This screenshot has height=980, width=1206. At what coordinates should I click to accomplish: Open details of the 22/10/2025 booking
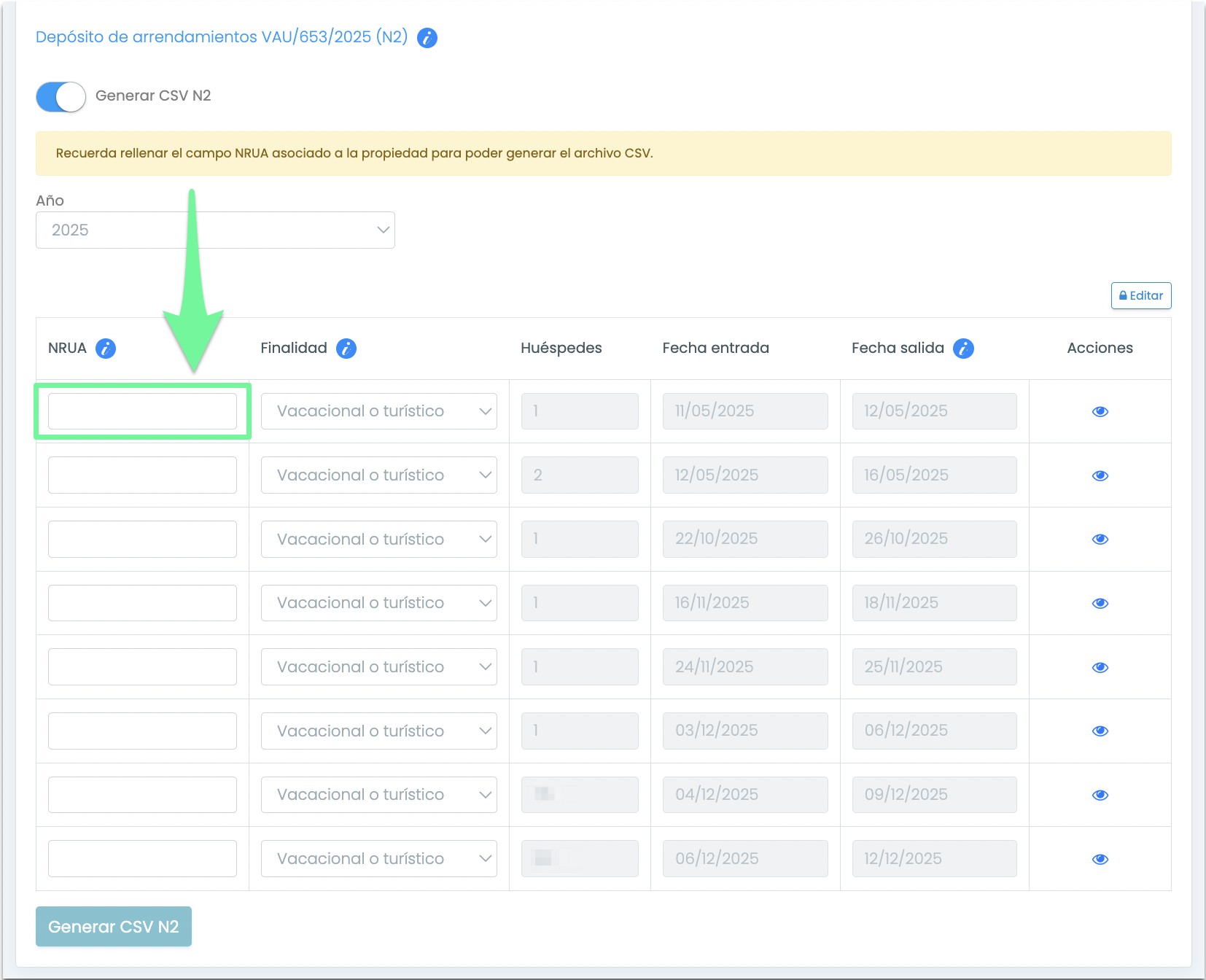click(1100, 540)
